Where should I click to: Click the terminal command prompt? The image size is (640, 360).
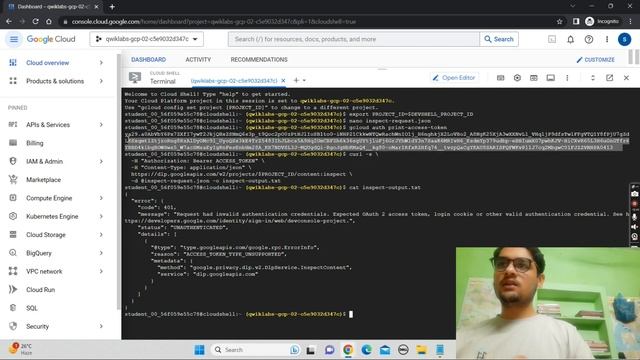coord(351,314)
